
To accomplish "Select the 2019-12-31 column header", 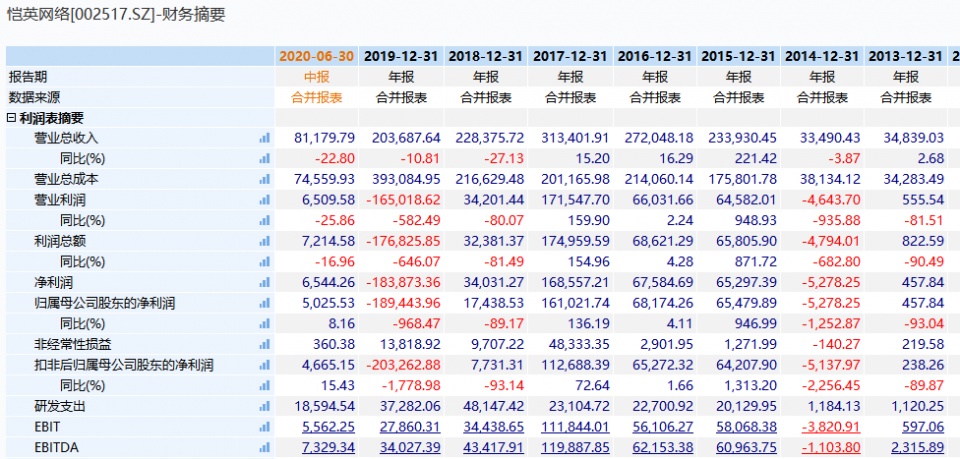I will click(x=401, y=56).
